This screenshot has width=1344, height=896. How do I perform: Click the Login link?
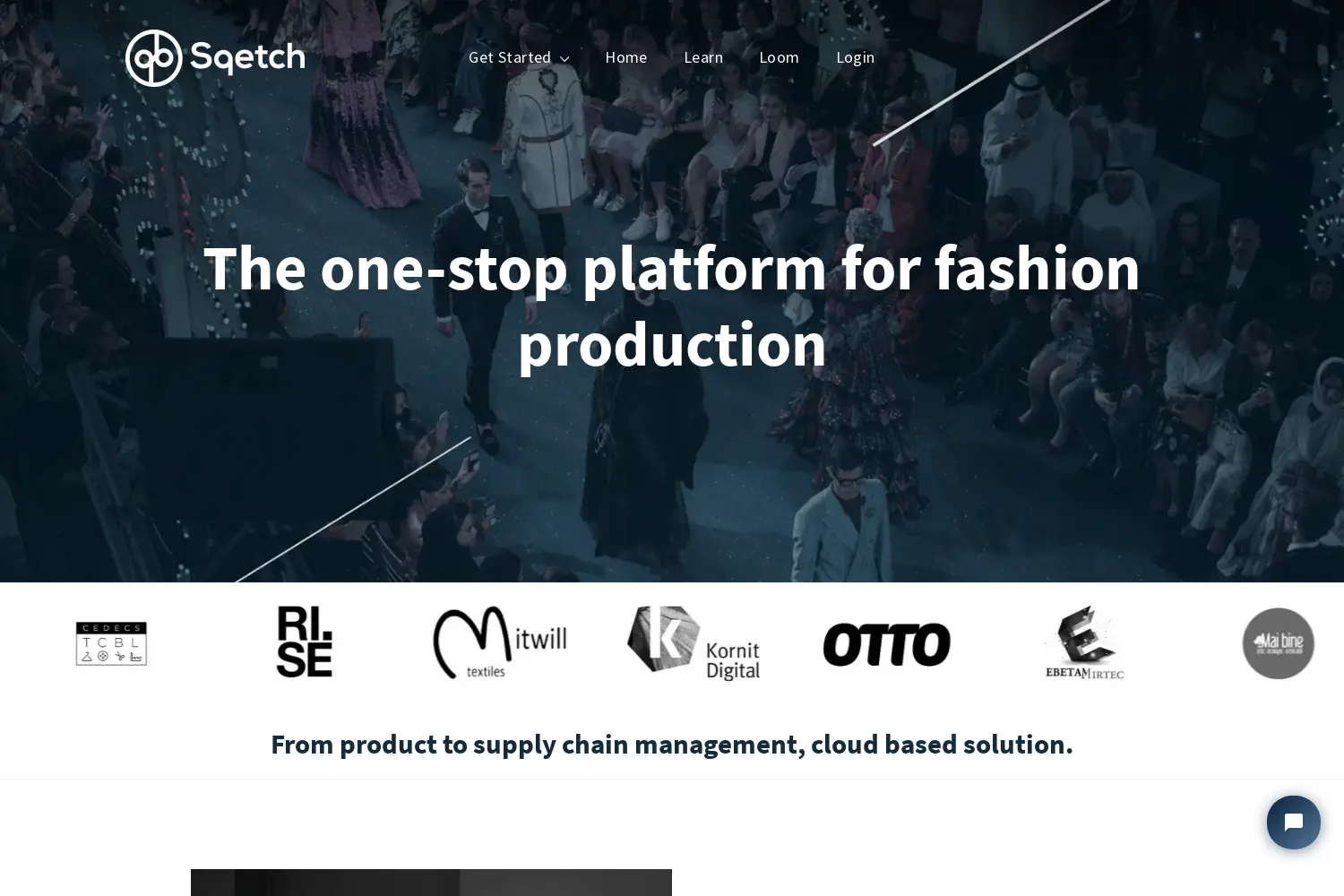tap(856, 57)
